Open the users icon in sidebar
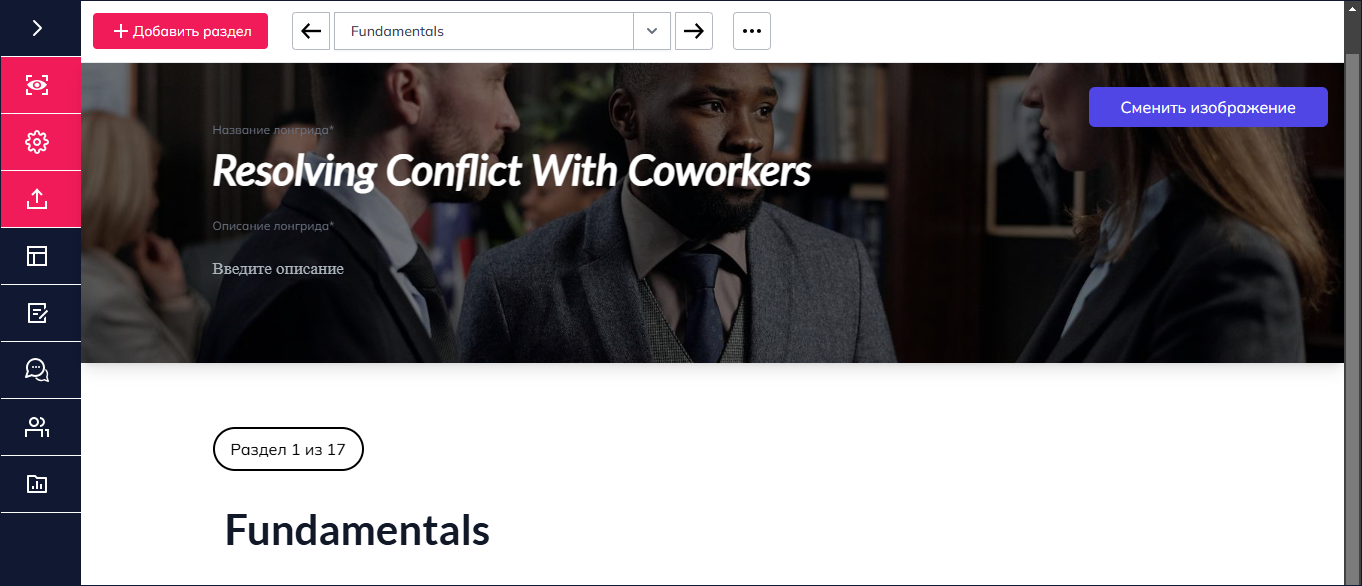The width and height of the screenshot is (1362, 586). point(37,427)
